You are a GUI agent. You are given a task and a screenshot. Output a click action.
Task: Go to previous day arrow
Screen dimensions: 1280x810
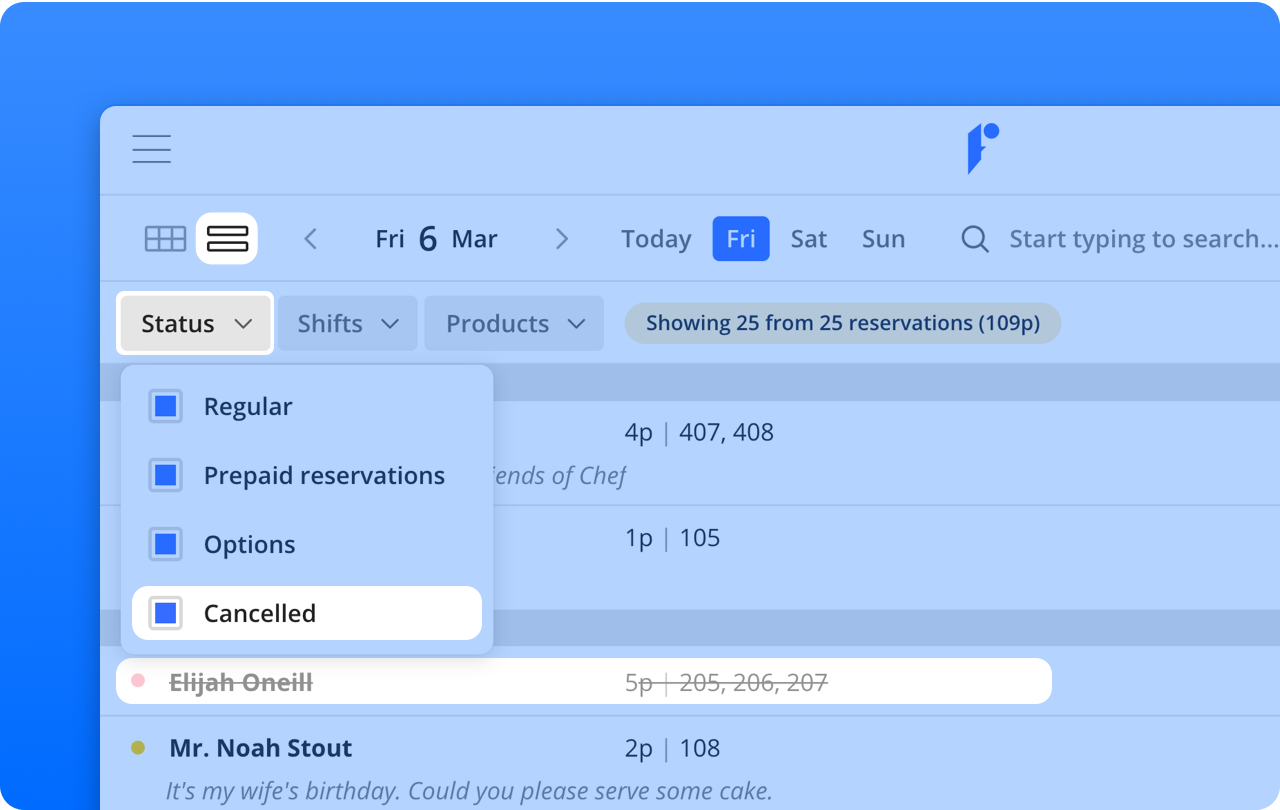click(311, 239)
